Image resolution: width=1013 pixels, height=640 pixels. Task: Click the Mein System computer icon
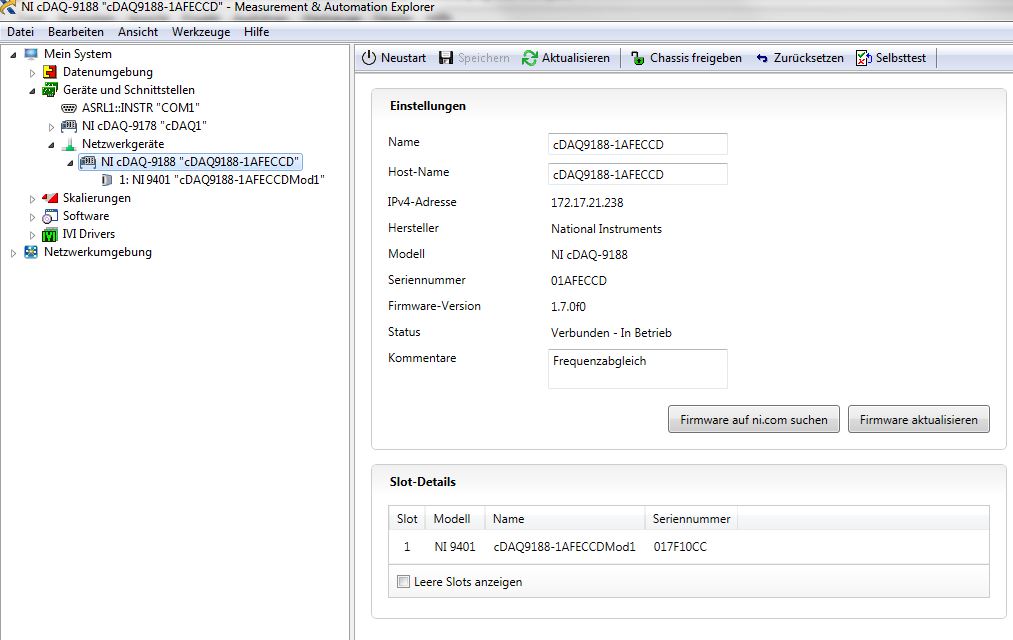pos(31,54)
